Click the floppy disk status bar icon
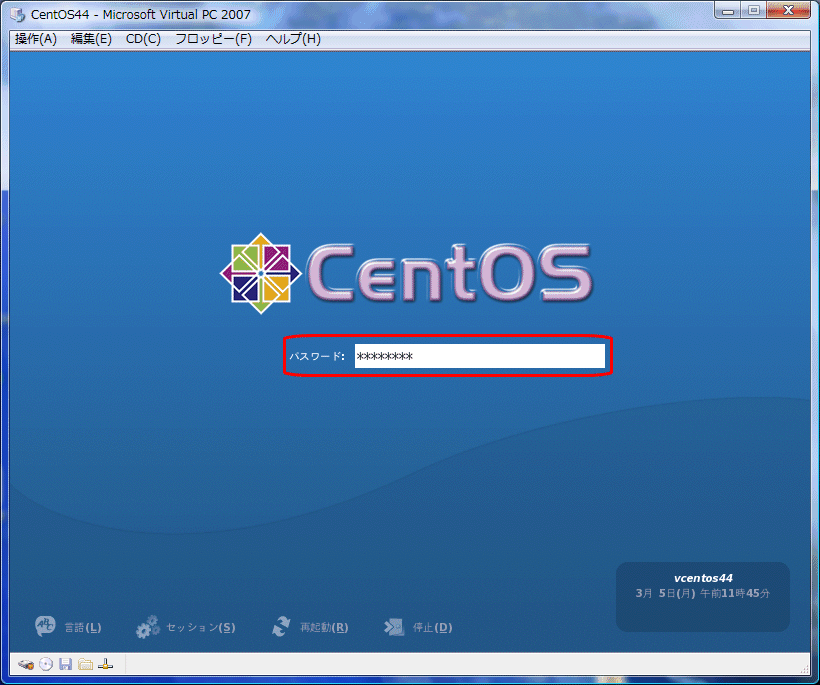820x685 pixels. [x=65, y=665]
